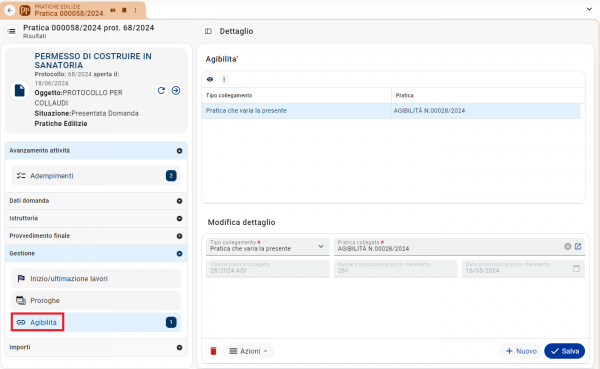Click the Proroghe icon

click(x=21, y=300)
